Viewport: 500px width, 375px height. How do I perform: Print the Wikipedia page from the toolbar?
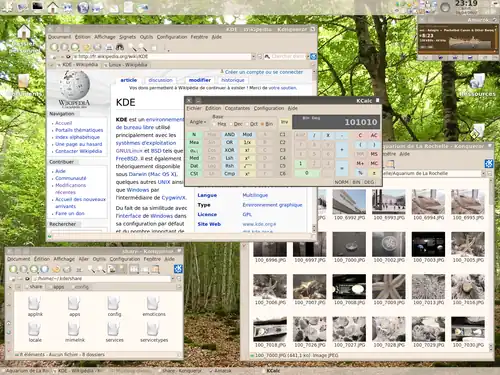109,47
